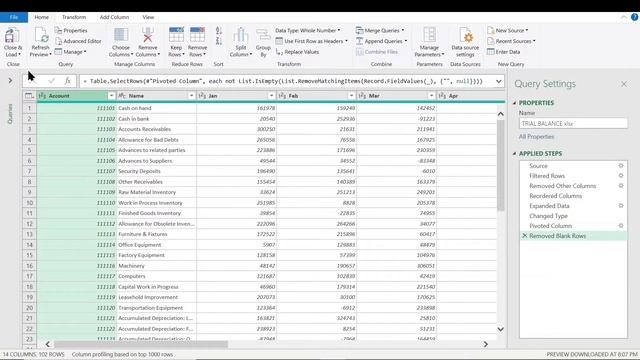Expand the Queries pane arrow
This screenshot has height=360, width=640.
point(10,81)
